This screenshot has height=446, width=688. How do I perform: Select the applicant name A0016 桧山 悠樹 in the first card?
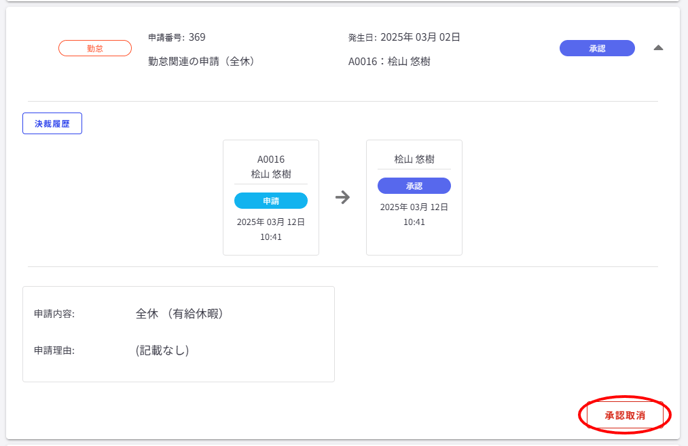pos(271,166)
